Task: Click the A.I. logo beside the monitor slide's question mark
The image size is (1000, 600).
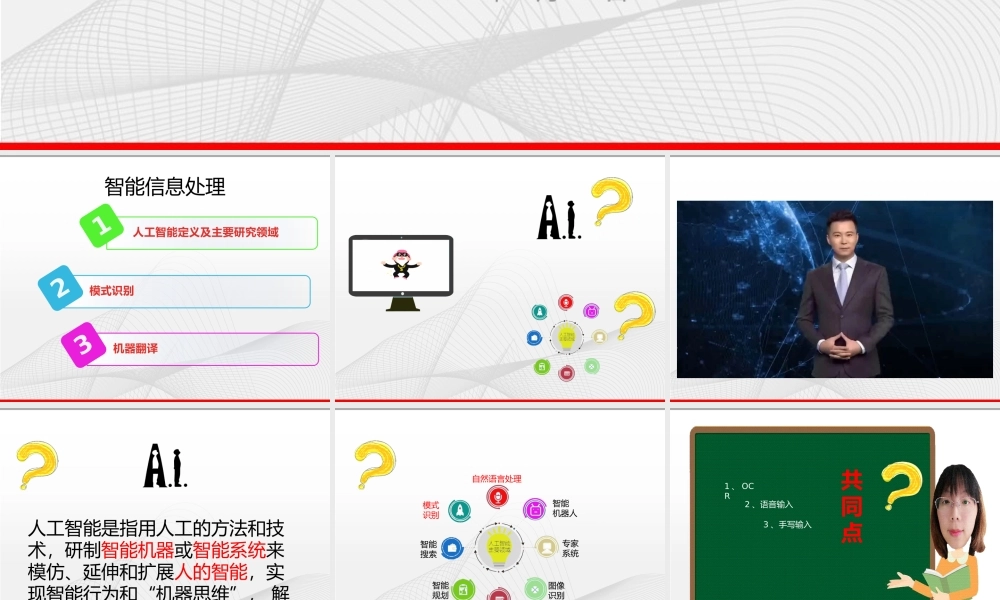Action: click(x=559, y=217)
